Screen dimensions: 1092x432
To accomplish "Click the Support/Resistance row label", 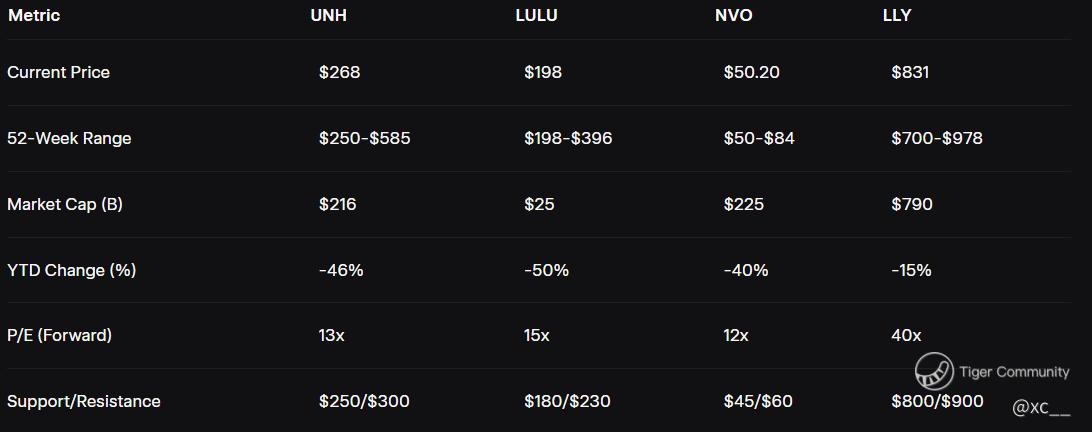I will 84,401.
